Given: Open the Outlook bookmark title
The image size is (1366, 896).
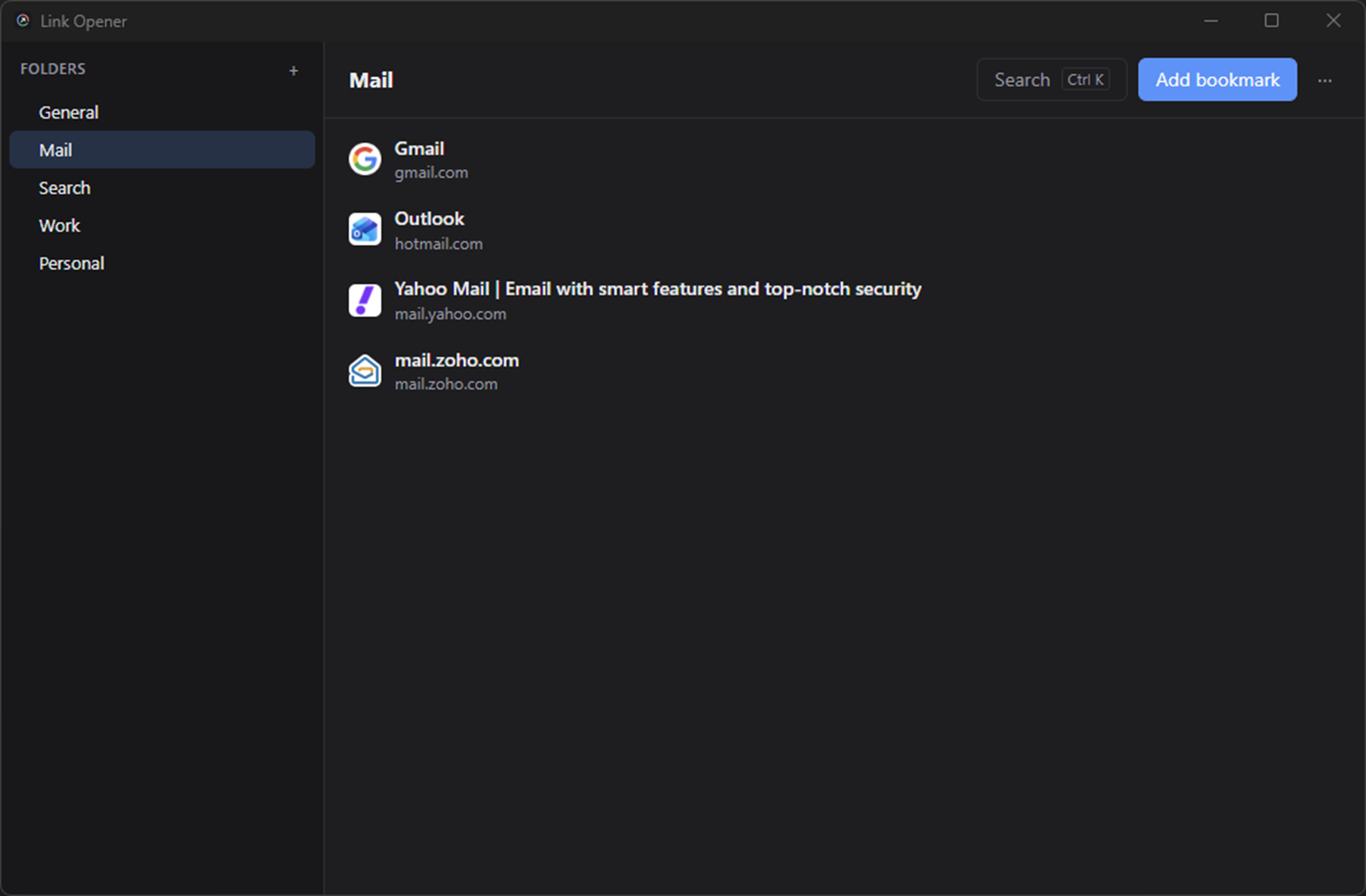Looking at the screenshot, I should [x=430, y=219].
